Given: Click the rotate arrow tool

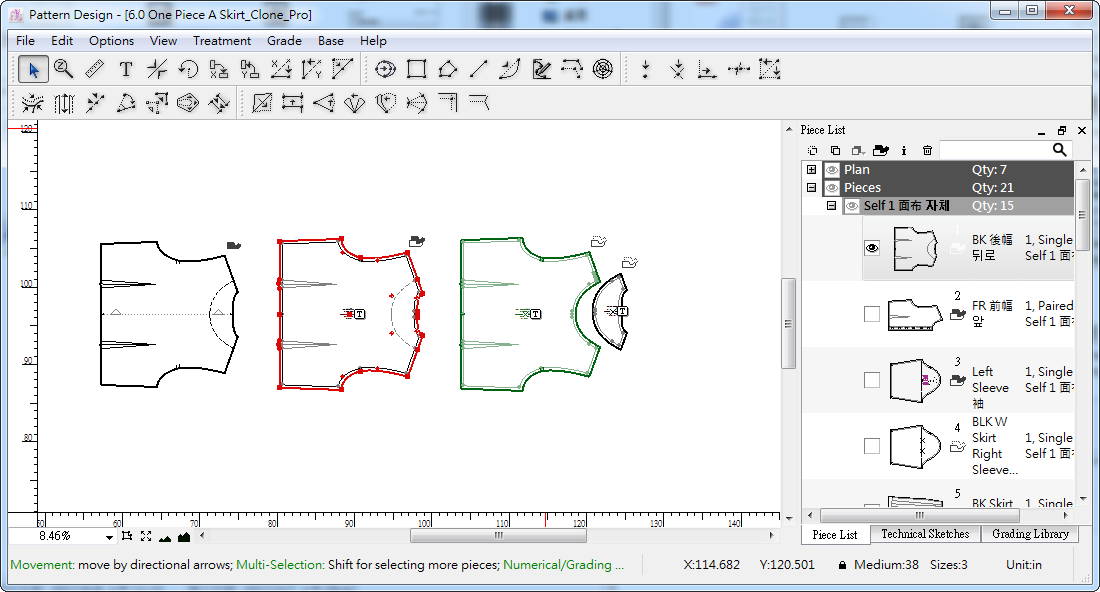Looking at the screenshot, I should [188, 69].
